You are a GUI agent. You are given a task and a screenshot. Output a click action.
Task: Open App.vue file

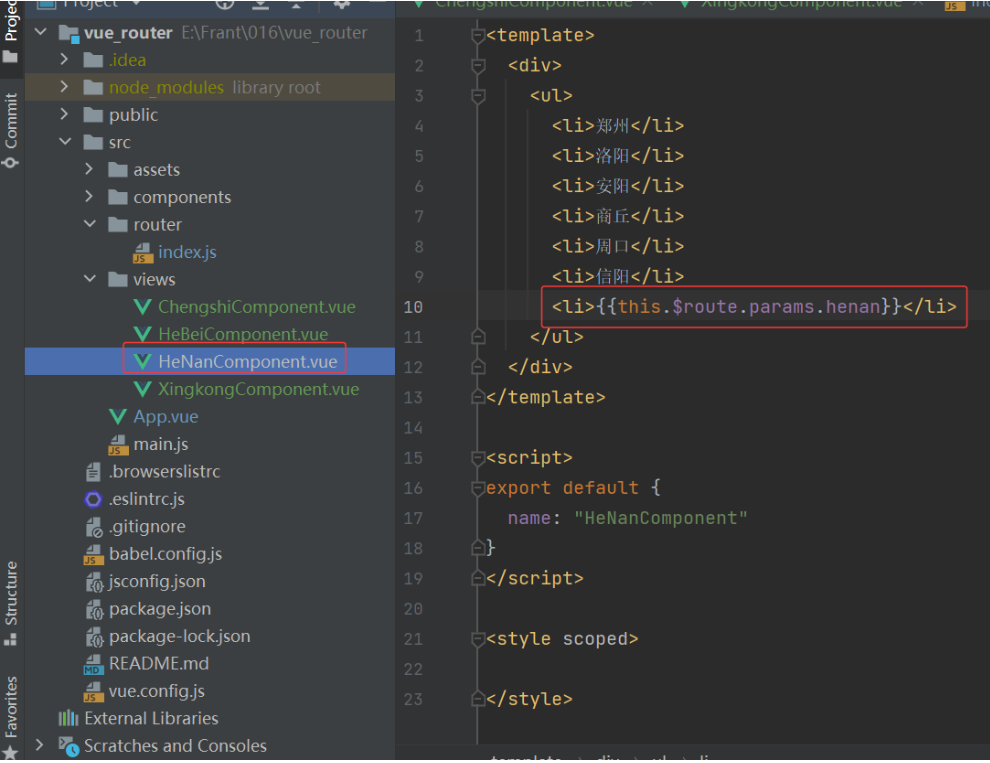pos(165,417)
